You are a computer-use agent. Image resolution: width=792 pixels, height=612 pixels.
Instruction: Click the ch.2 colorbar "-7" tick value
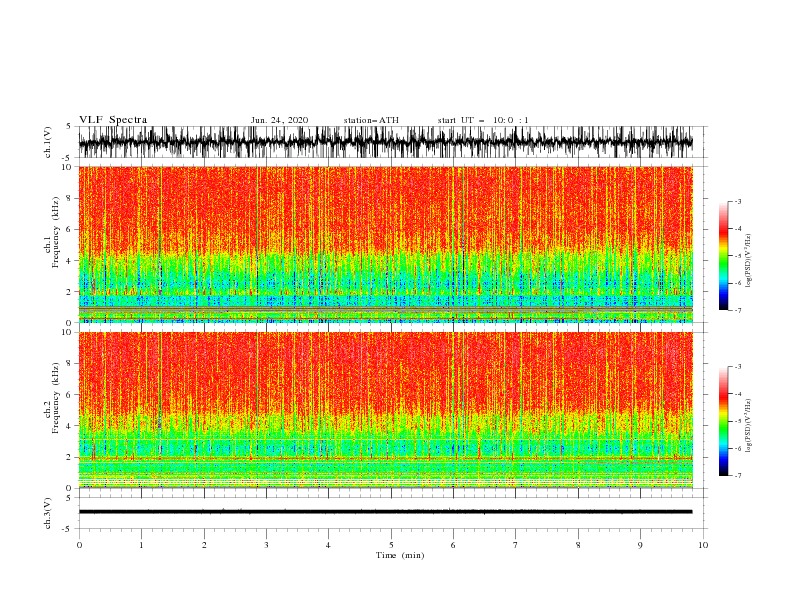coord(737,475)
